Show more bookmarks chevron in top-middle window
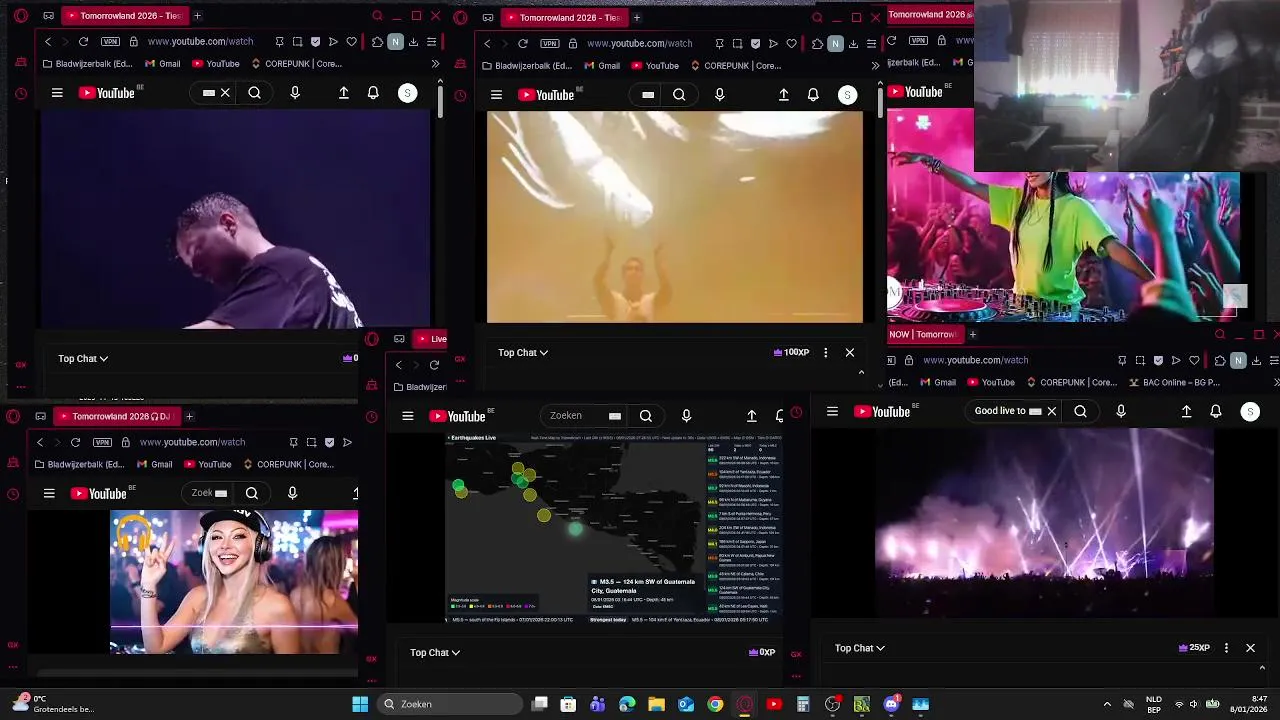The image size is (1280, 720). [x=875, y=66]
